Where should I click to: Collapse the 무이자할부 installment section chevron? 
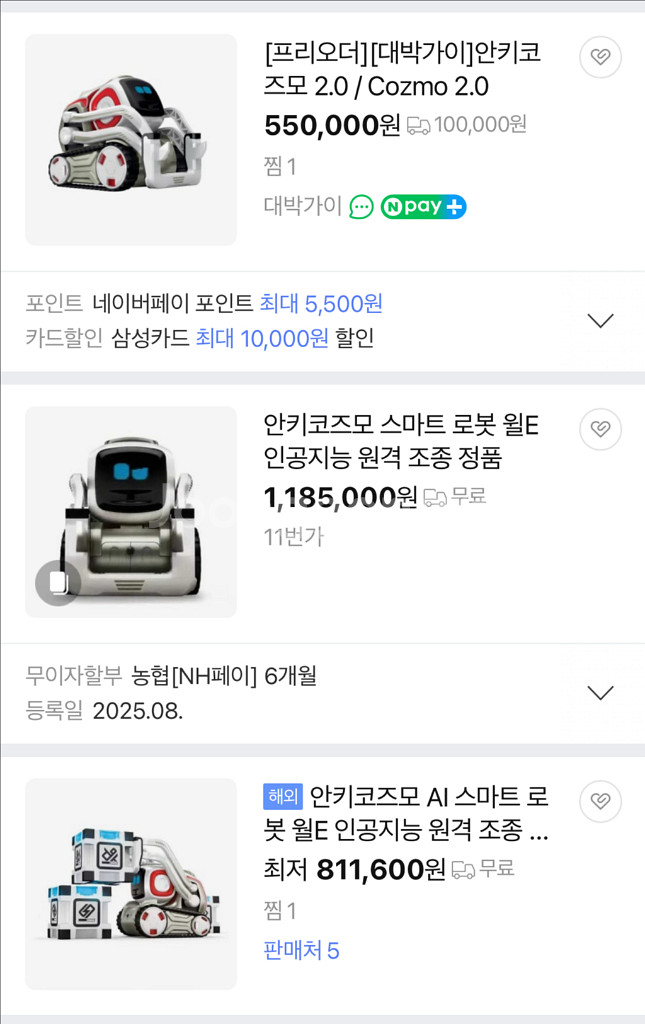600,692
